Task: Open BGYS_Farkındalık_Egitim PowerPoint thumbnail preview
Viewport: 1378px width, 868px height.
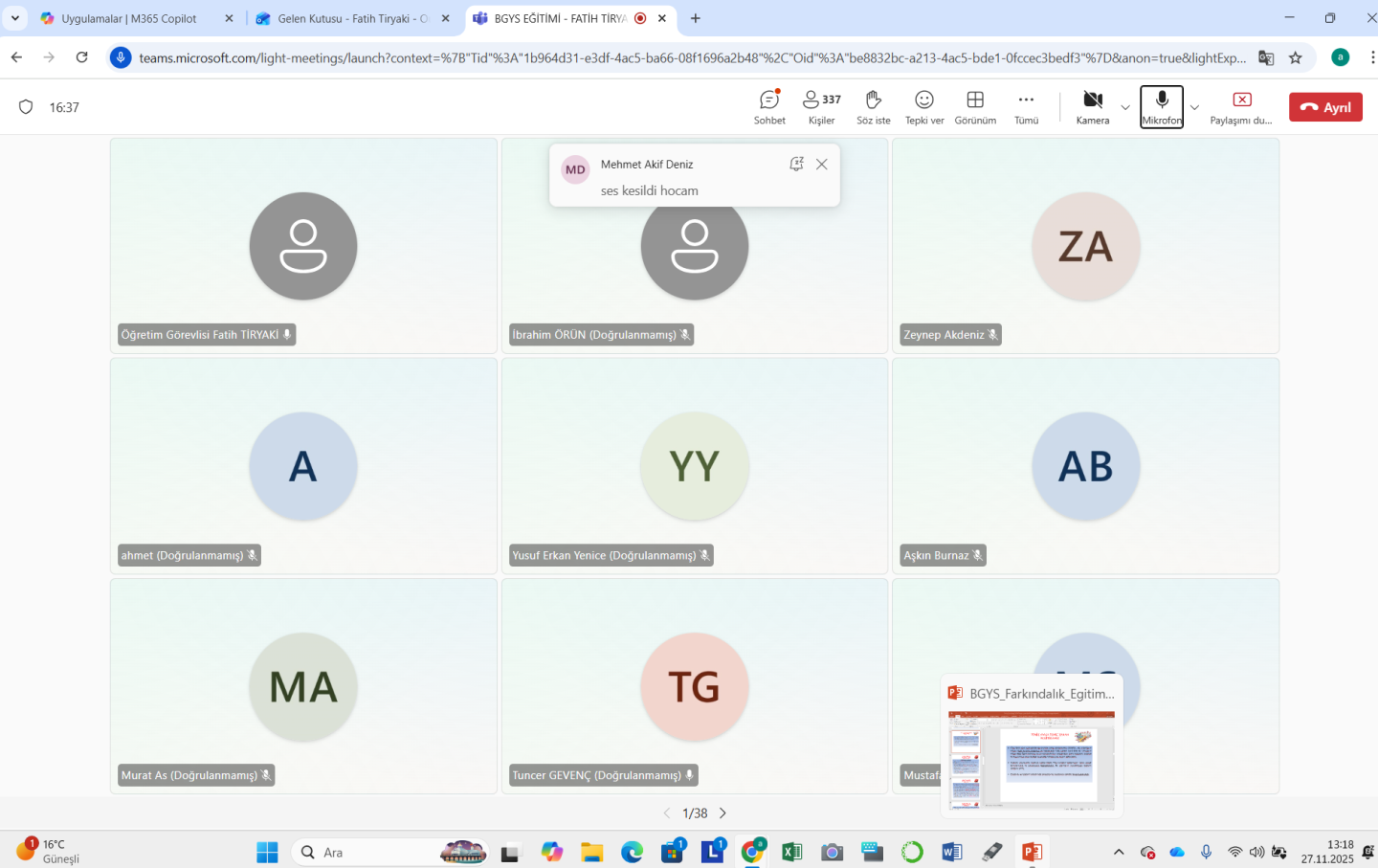Action: (x=1031, y=760)
